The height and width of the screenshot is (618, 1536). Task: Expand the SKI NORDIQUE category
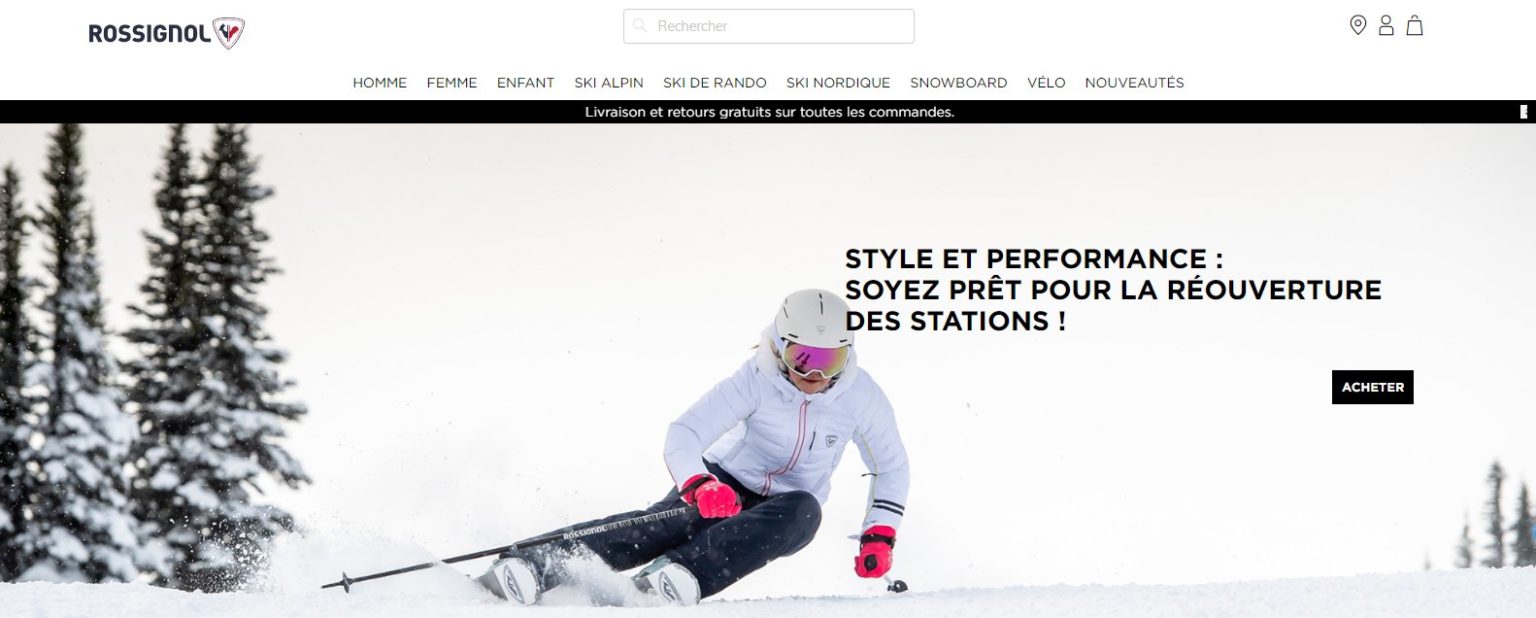pyautogui.click(x=838, y=83)
